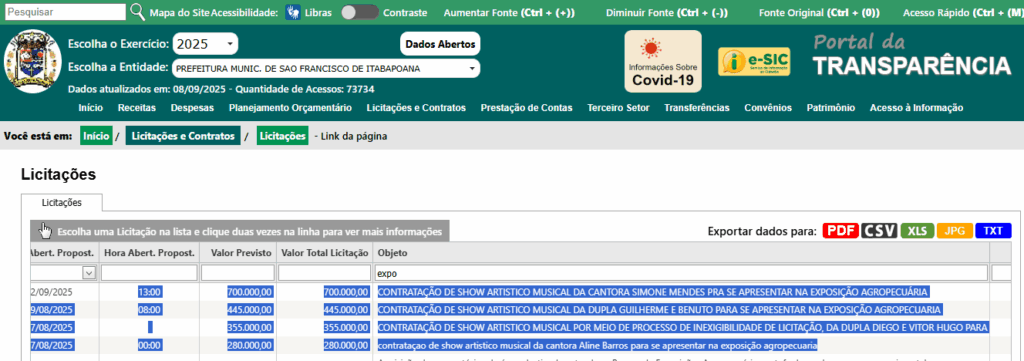The image size is (1024, 361).
Task: Click the Valor Total Licitação filter field
Action: (x=325, y=273)
